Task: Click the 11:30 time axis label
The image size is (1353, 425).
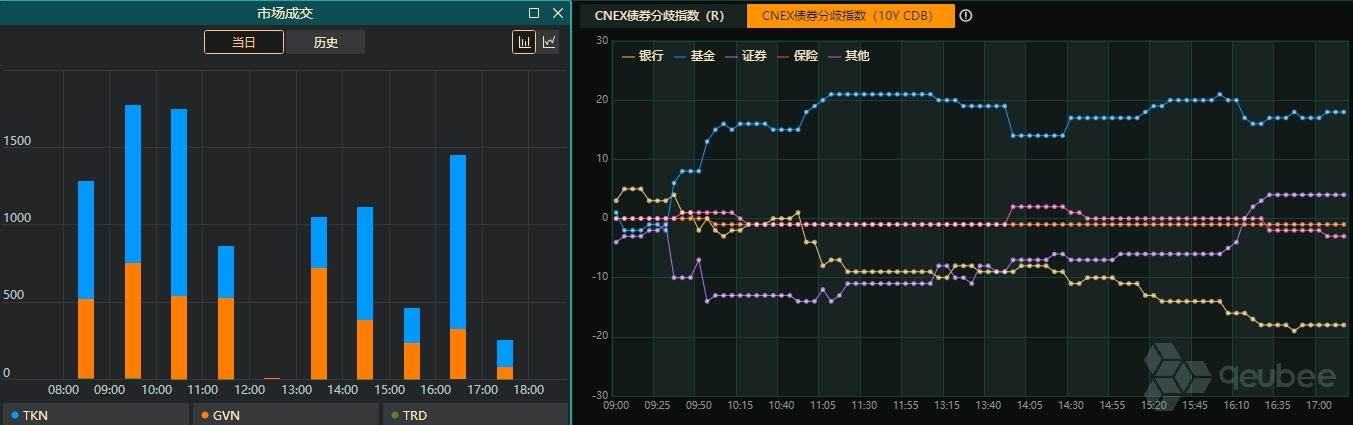Action: [865, 406]
